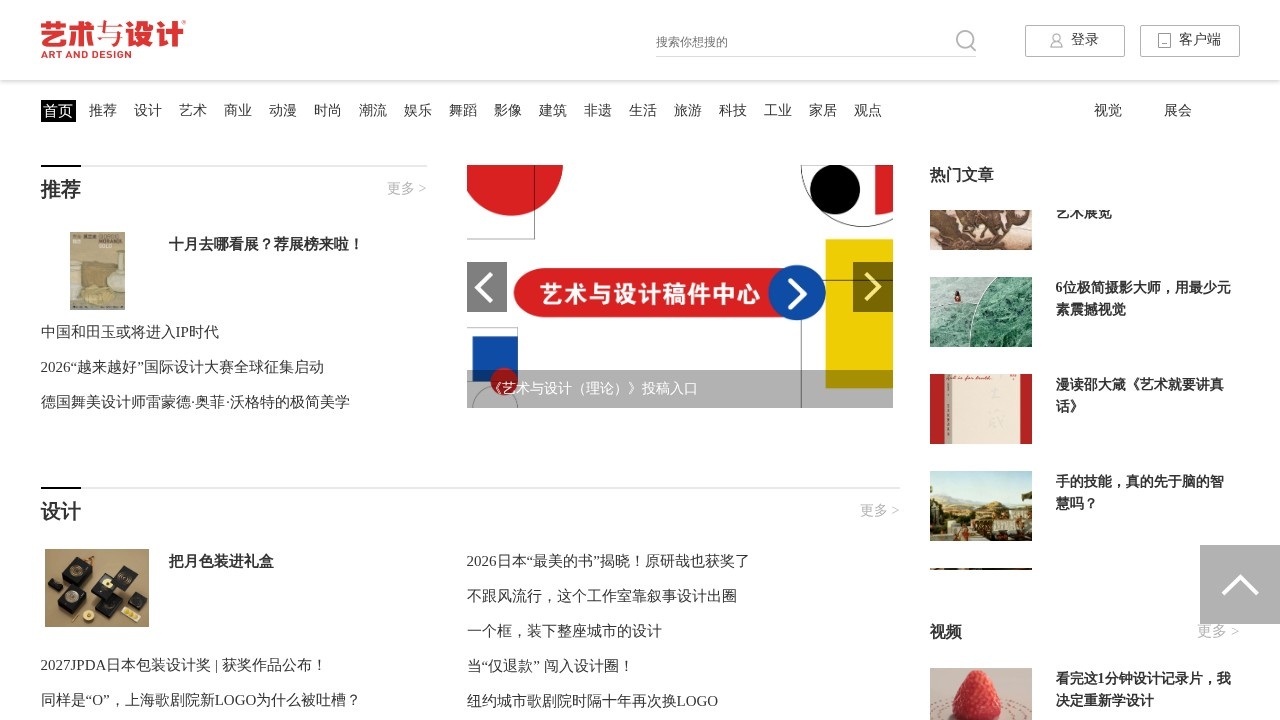Open 漫读邵大箴《艺术就要讲真话》 article
This screenshot has width=1280, height=720.
click(1140, 395)
